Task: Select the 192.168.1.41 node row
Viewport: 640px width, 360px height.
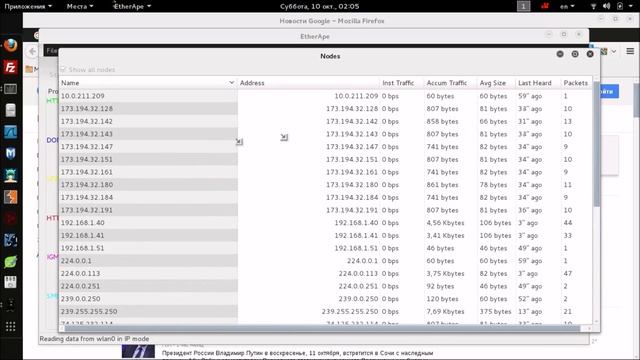Action: (x=325, y=235)
